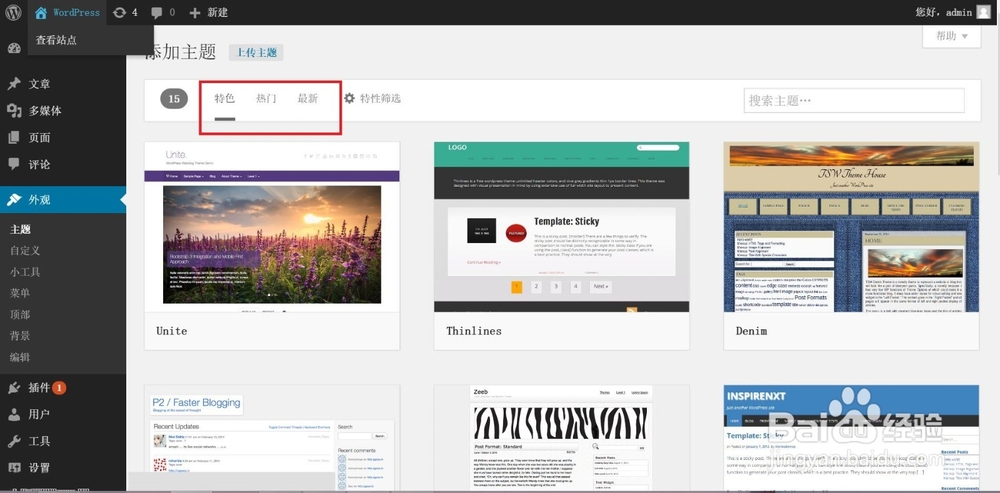The height and width of the screenshot is (493, 1000).
Task: Click the media icon for 多媒体
Action: coord(14,111)
